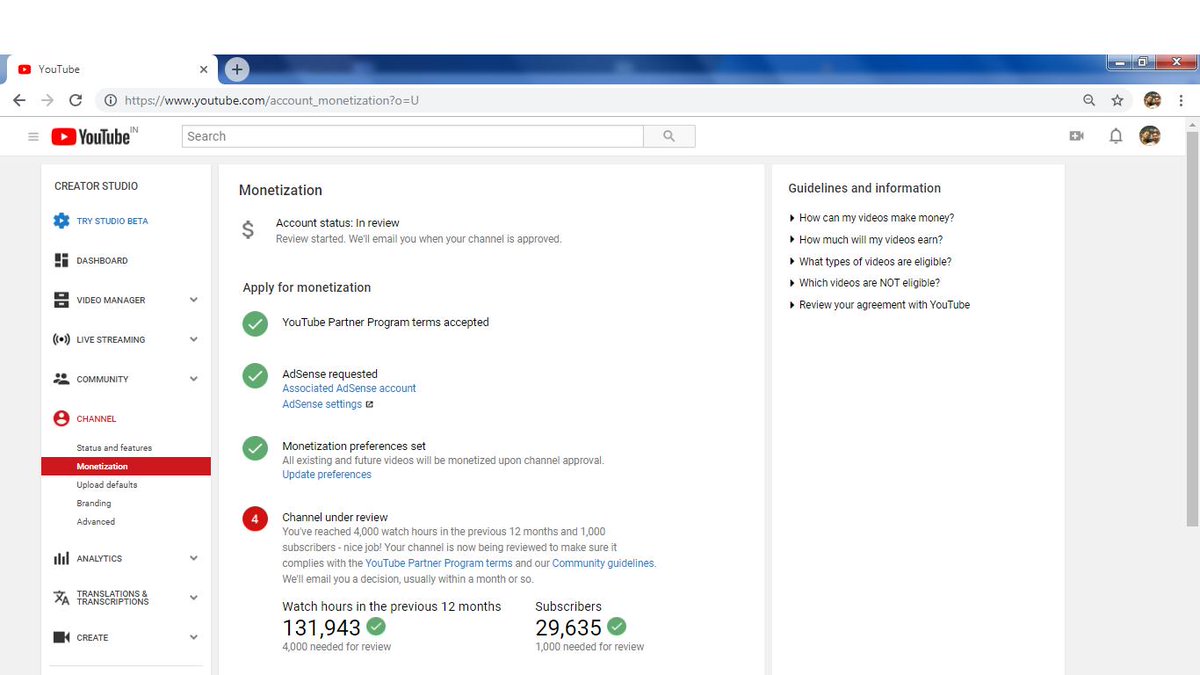1200x675 pixels.
Task: Close the YouTube tab
Action: pyautogui.click(x=204, y=69)
